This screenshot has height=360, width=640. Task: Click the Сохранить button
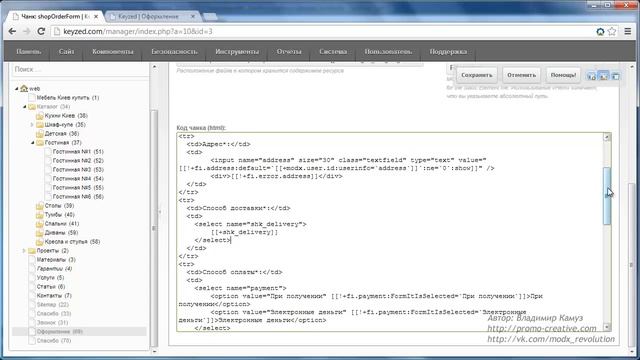477,75
